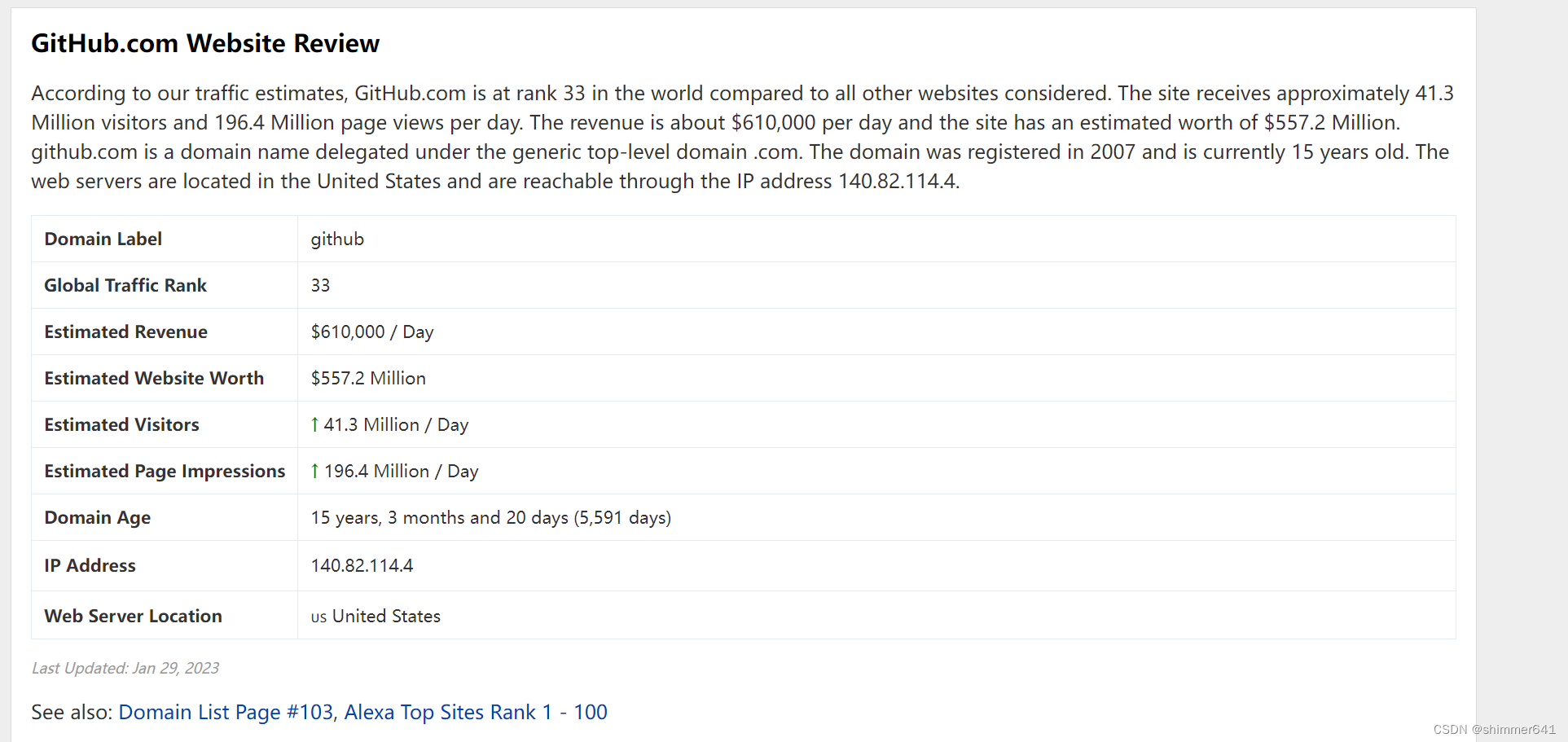Viewport: 1568px width, 742px height.
Task: Click the 'Domain Age' label
Action: tap(98, 518)
